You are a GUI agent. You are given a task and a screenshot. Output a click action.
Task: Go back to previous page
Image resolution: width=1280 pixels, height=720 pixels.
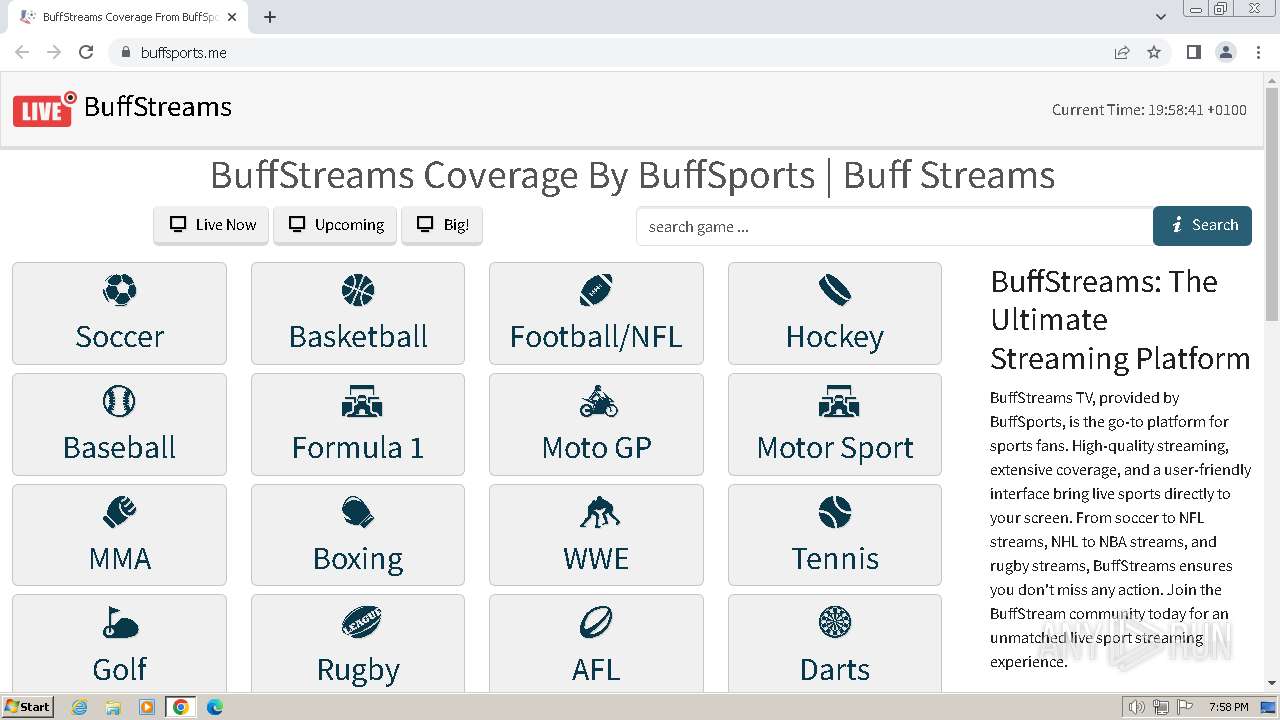(22, 52)
